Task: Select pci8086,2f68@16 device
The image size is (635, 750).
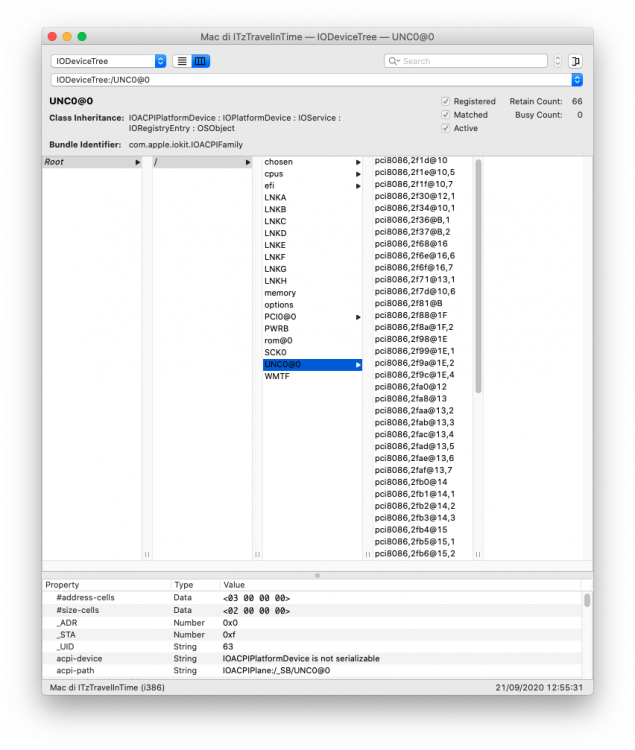Action: coord(423,244)
